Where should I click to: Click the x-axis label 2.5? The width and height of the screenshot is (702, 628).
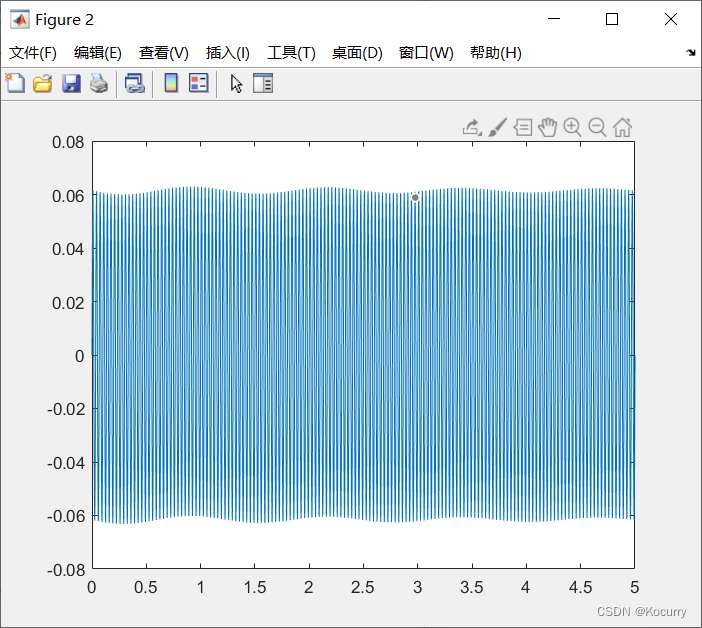point(363,587)
